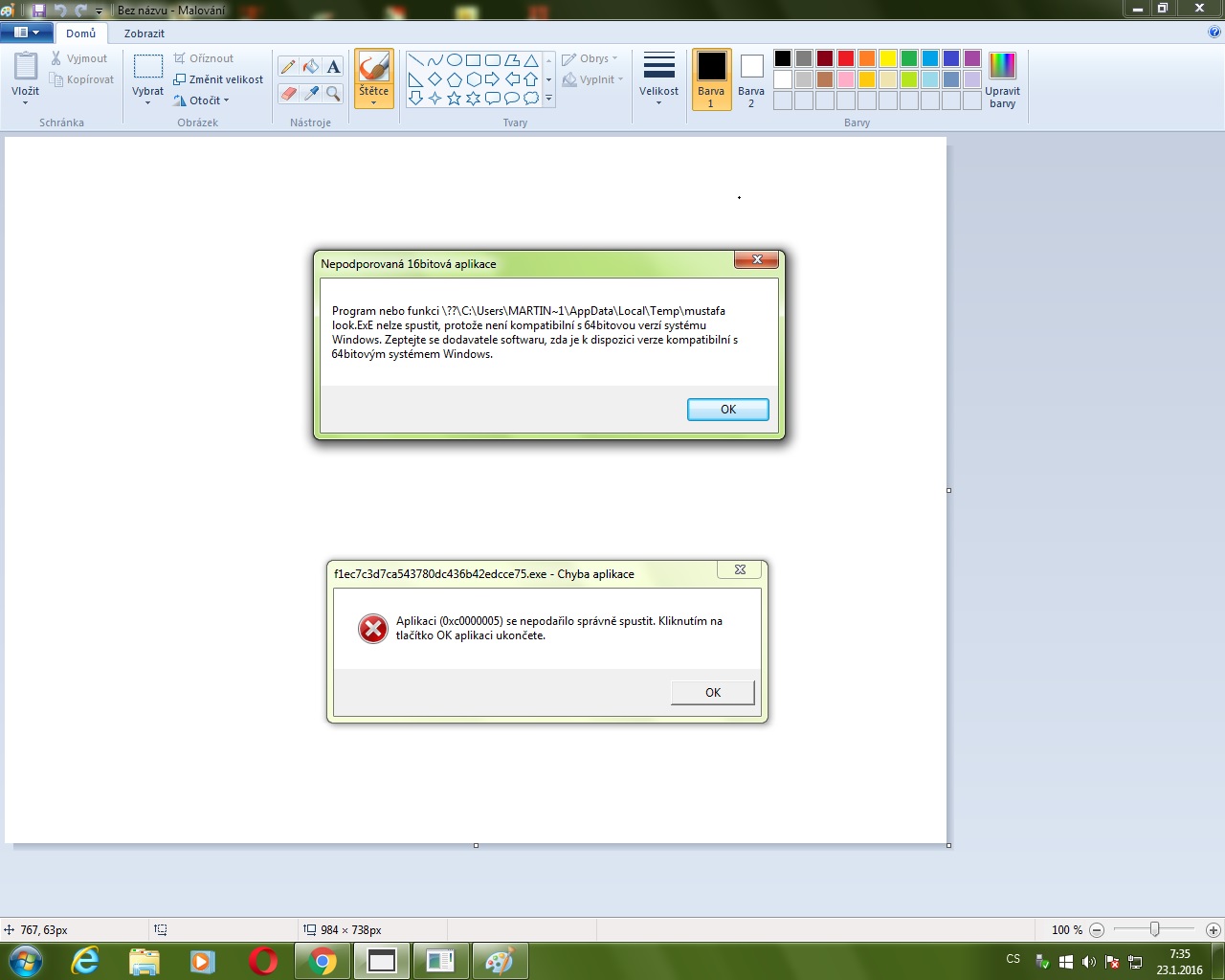
Task: Choose the Curve shape
Action: pos(435,60)
